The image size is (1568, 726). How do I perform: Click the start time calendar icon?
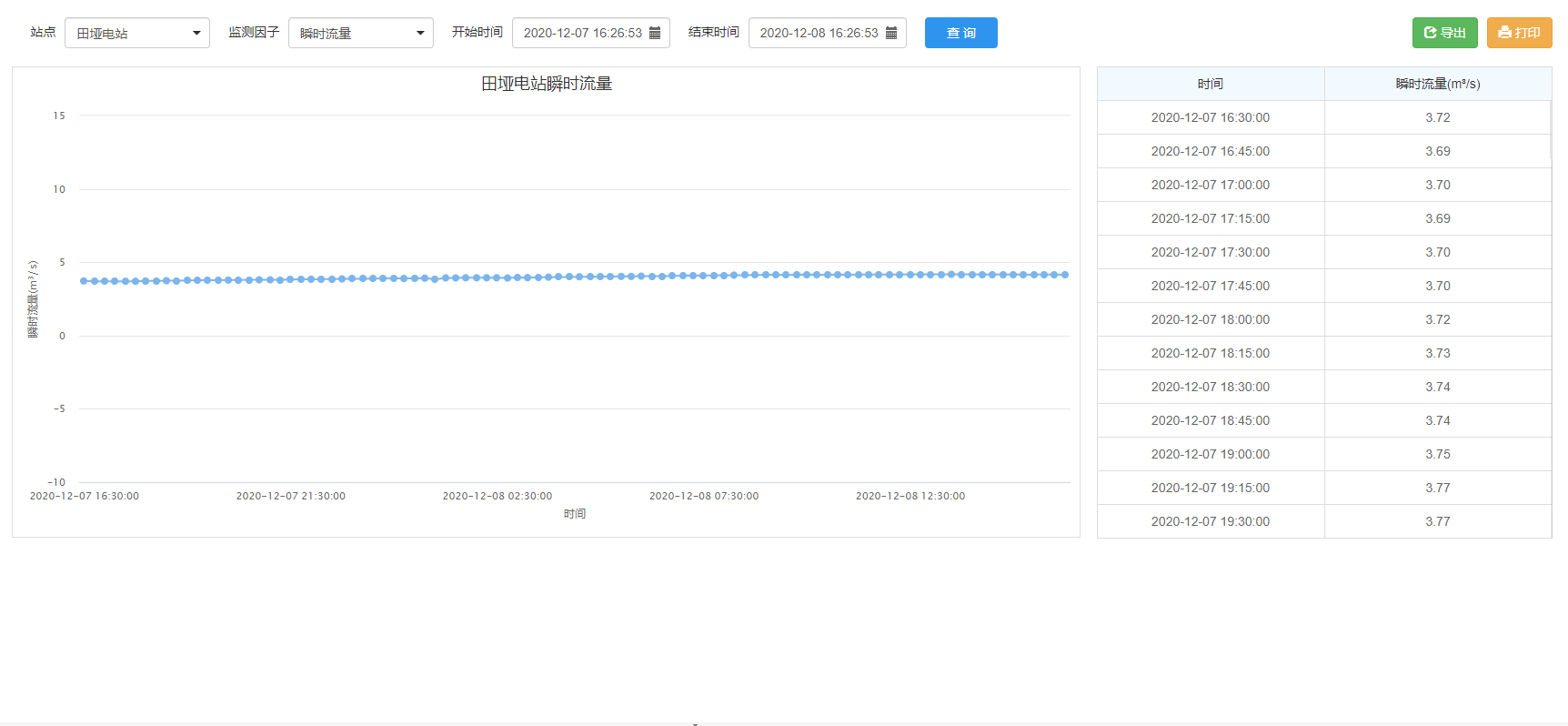[655, 33]
